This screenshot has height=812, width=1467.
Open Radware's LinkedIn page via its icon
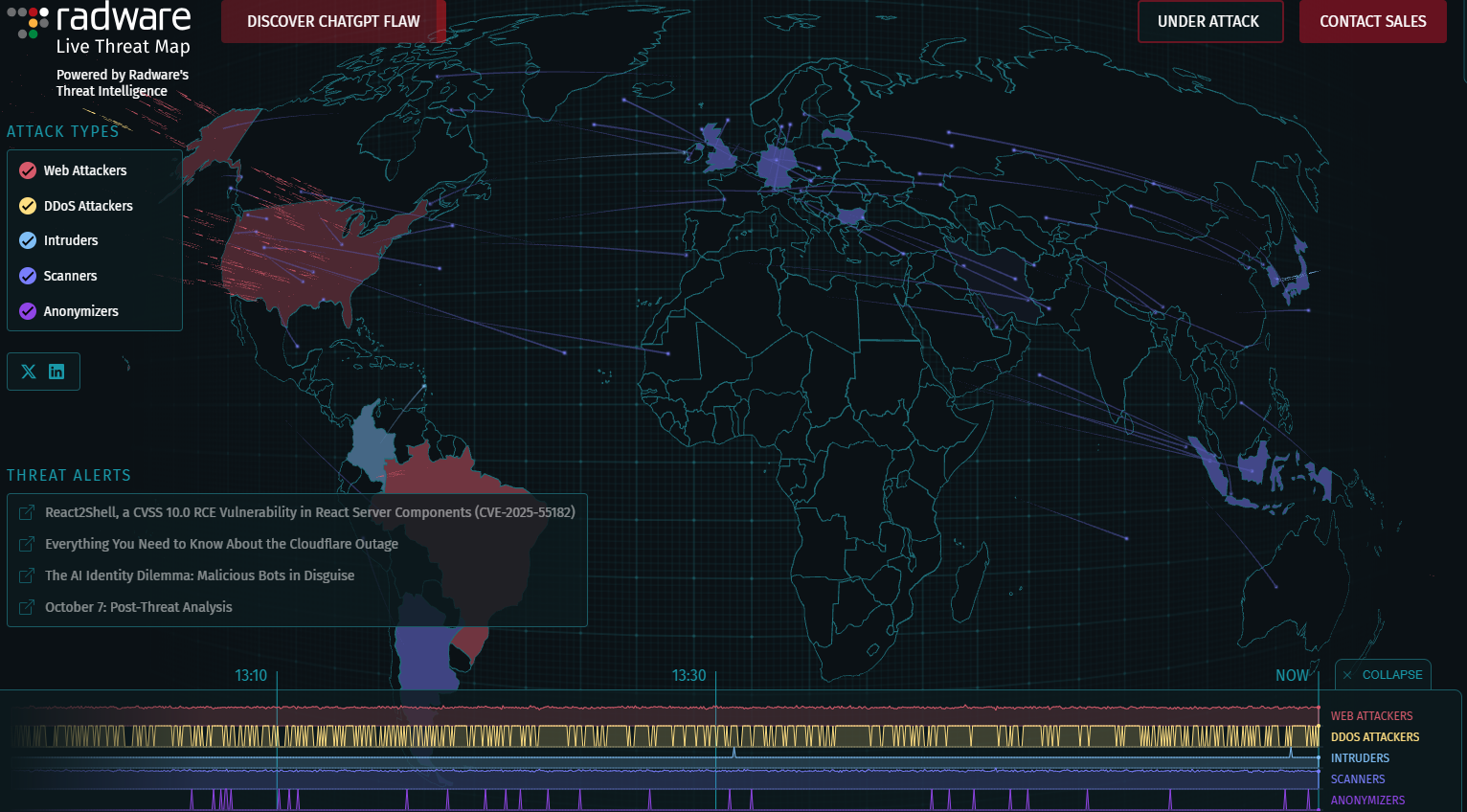pos(56,372)
